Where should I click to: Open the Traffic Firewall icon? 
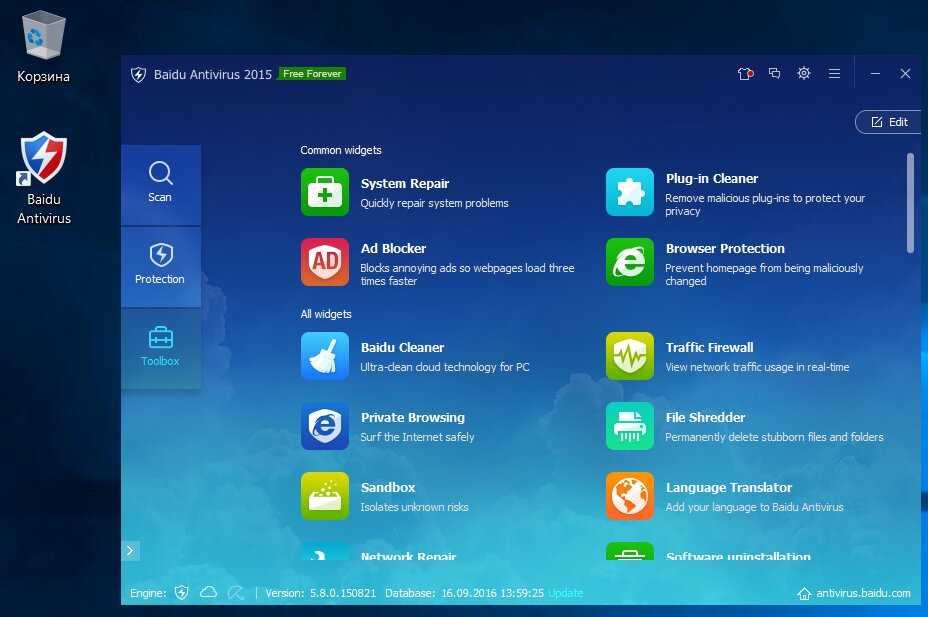coord(630,356)
